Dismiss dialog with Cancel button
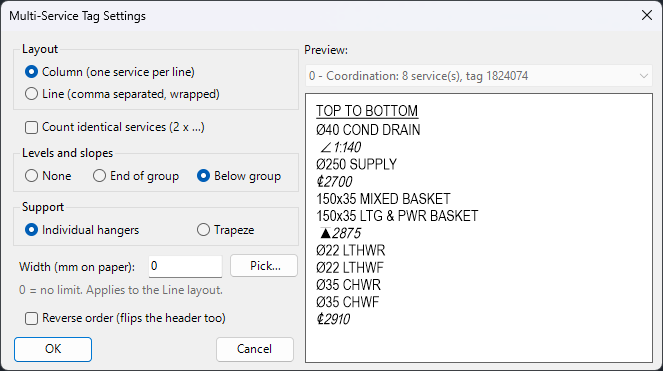The image size is (663, 371). pyautogui.click(x=255, y=349)
